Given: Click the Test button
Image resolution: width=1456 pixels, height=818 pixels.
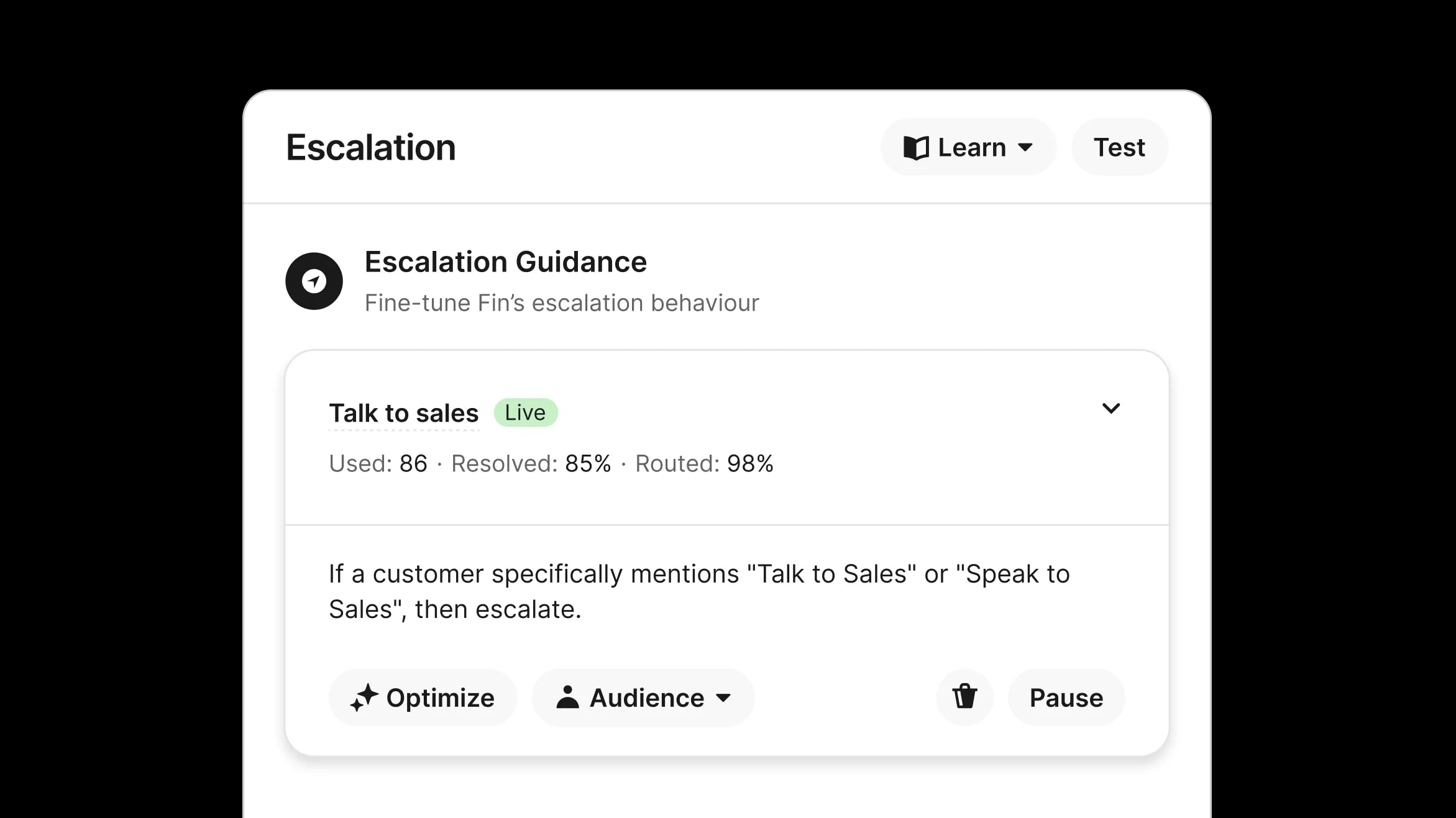Looking at the screenshot, I should coord(1119,147).
